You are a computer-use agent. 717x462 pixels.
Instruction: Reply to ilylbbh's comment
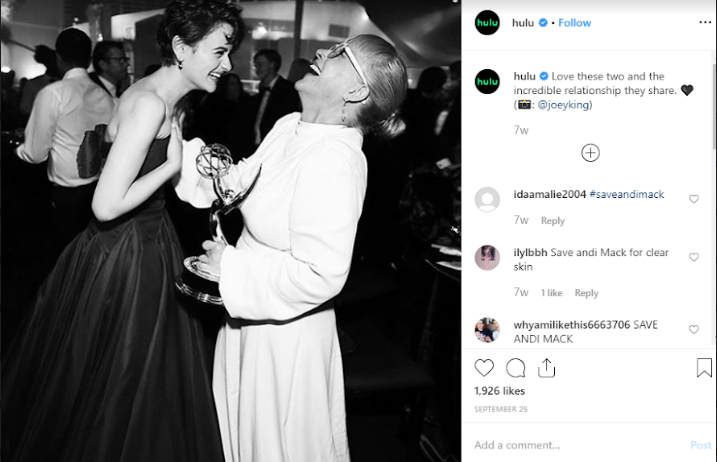coord(586,293)
